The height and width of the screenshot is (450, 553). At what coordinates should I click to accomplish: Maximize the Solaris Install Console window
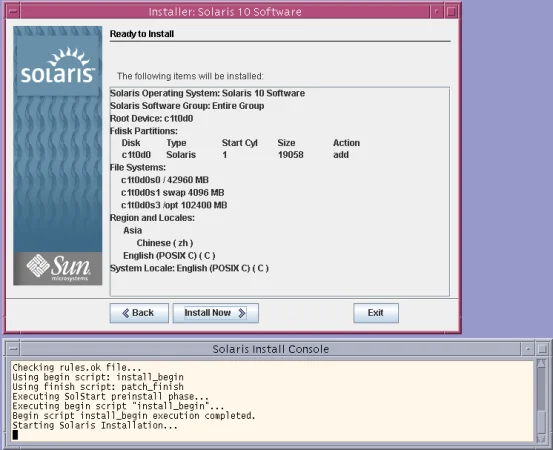click(x=542, y=349)
